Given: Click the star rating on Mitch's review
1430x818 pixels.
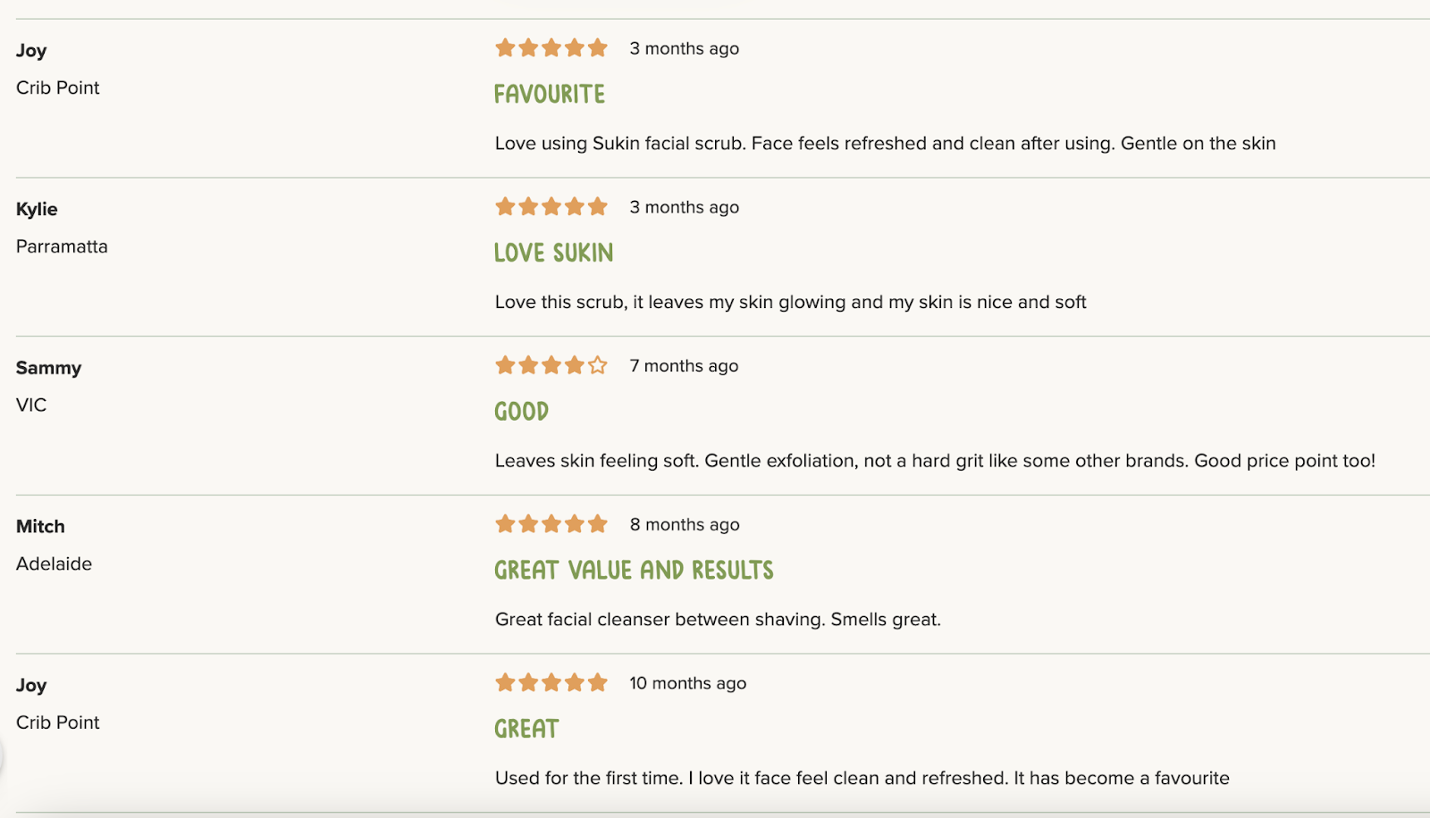Looking at the screenshot, I should coord(551,524).
